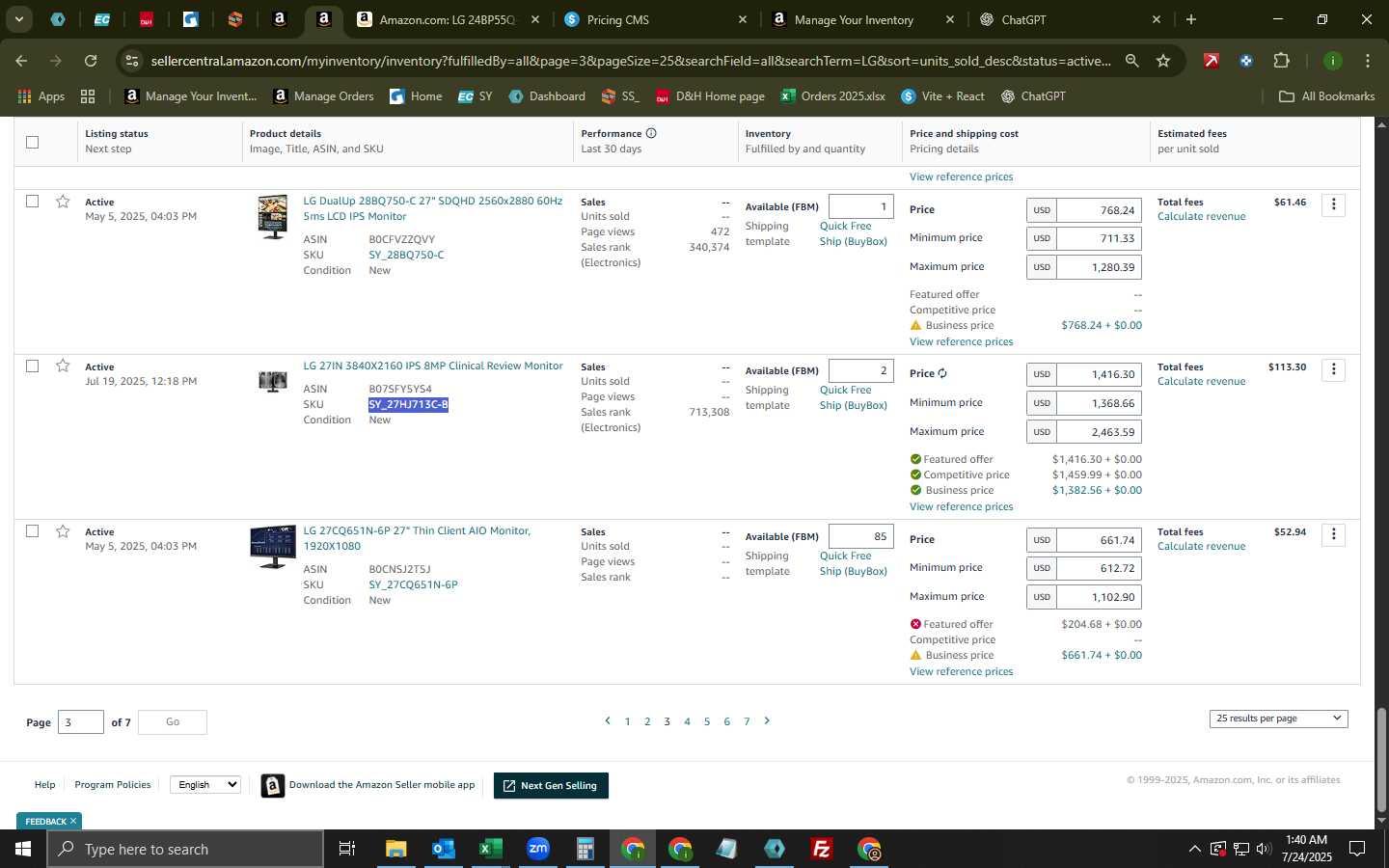1389x868 pixels.
Task: Click the page number input field
Action: click(81, 721)
